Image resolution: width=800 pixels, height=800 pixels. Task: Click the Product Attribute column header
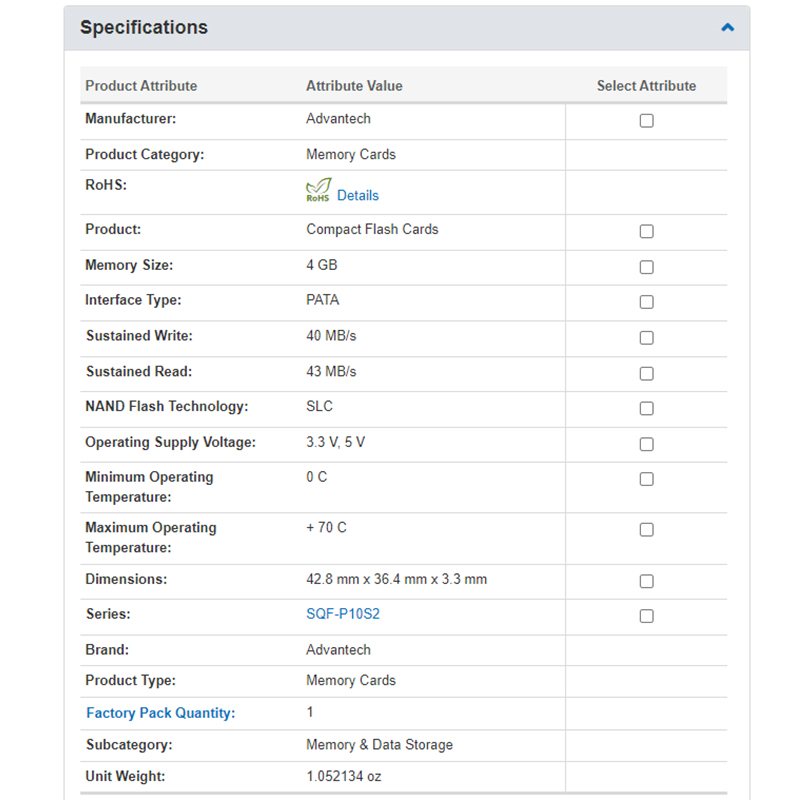pos(141,86)
